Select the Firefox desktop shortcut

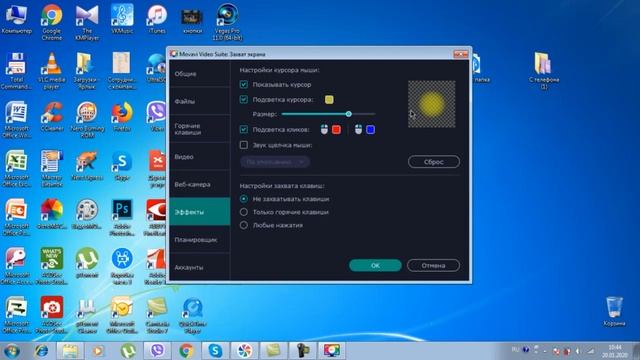[x=122, y=117]
